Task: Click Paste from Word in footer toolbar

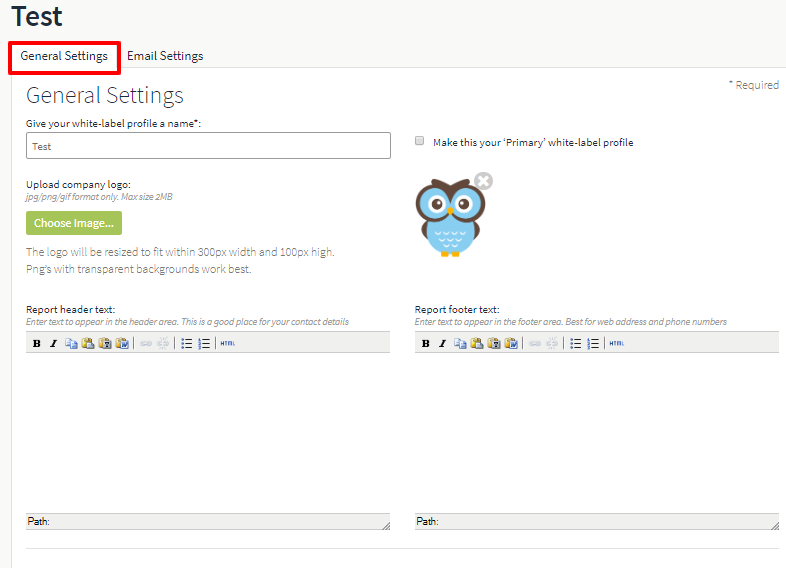Action: point(511,343)
